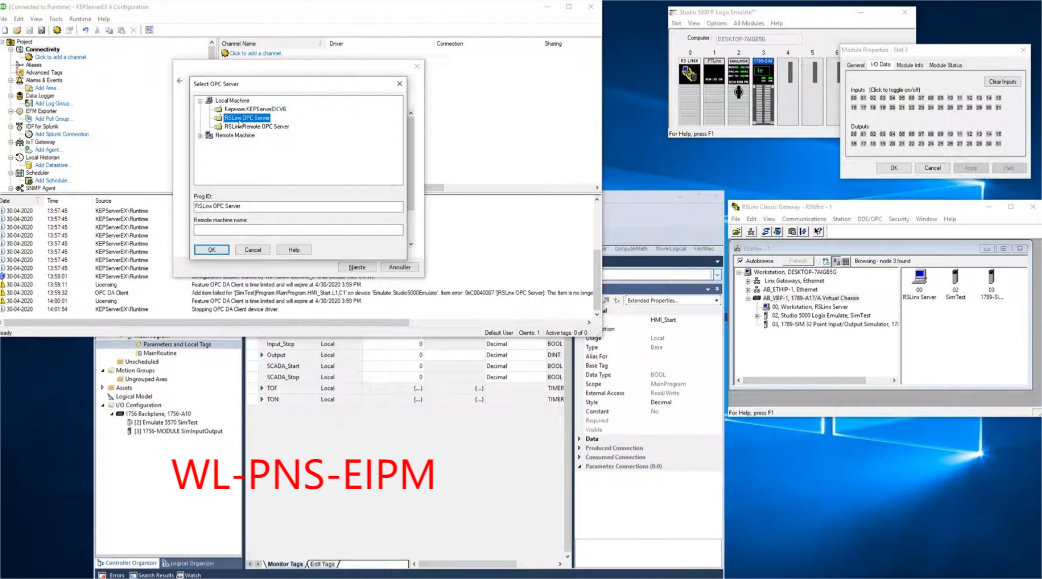Open Extended Properties dropdown
Screen dimensions: 1042x579
tap(716, 300)
